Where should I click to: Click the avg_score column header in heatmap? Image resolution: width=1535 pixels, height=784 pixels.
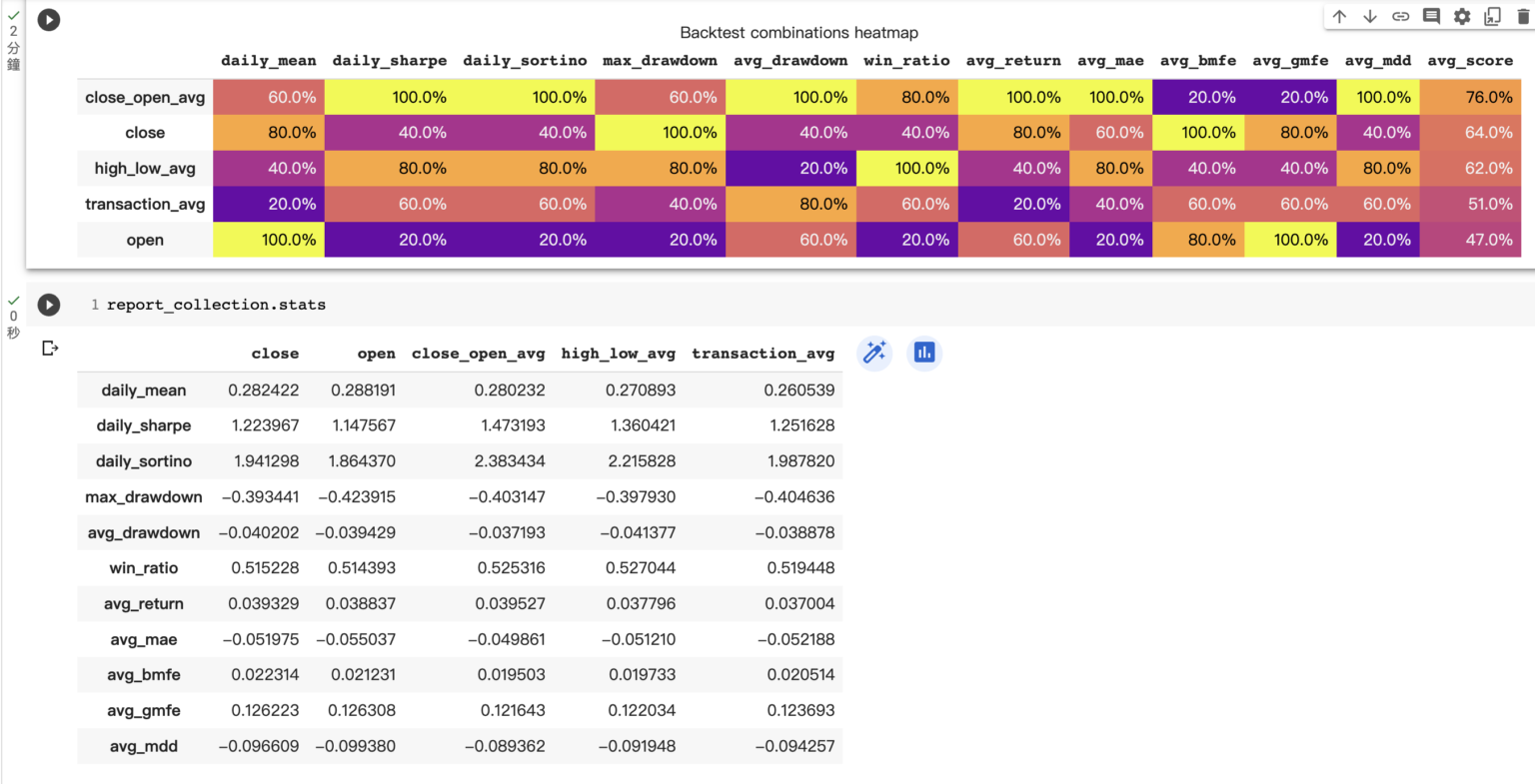coord(1469,61)
